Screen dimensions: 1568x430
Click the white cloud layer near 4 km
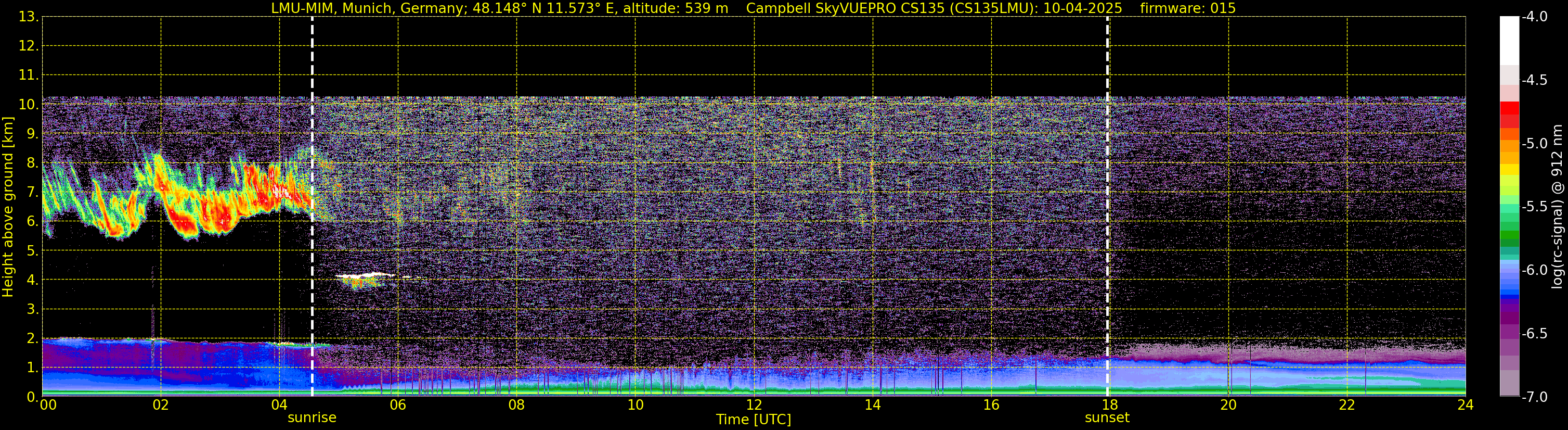click(x=365, y=276)
